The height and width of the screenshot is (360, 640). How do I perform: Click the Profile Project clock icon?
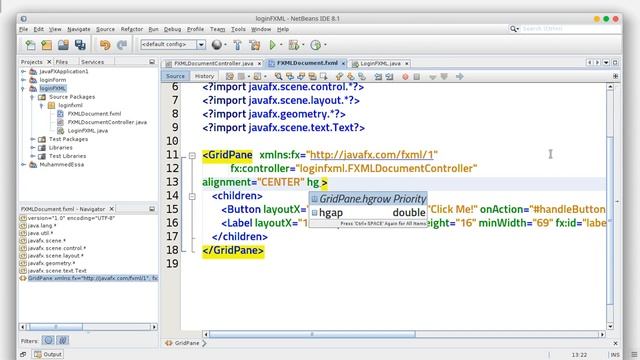pos(316,44)
